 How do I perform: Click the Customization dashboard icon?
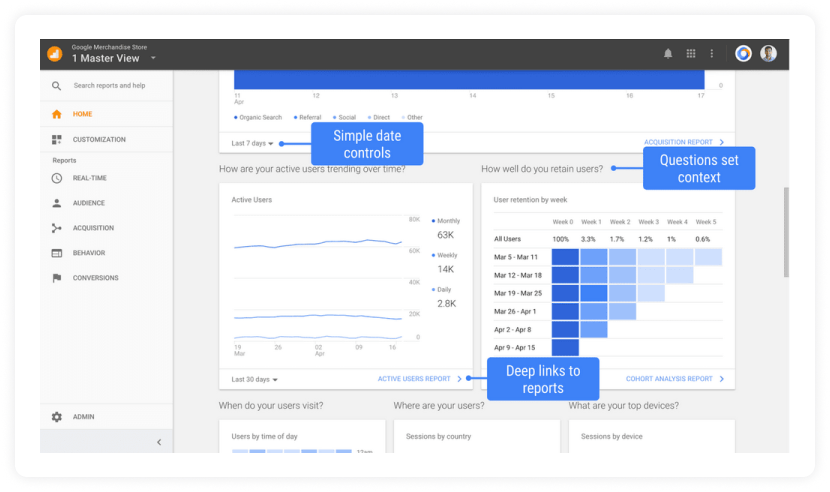pos(57,139)
